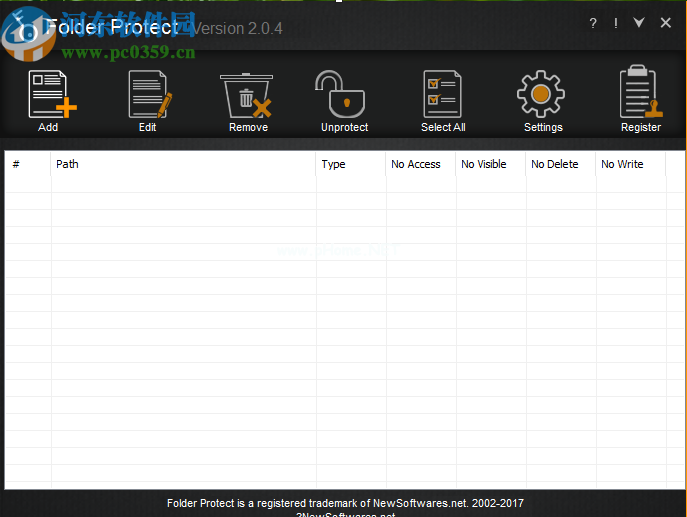Open the Edit item tool

[148, 98]
